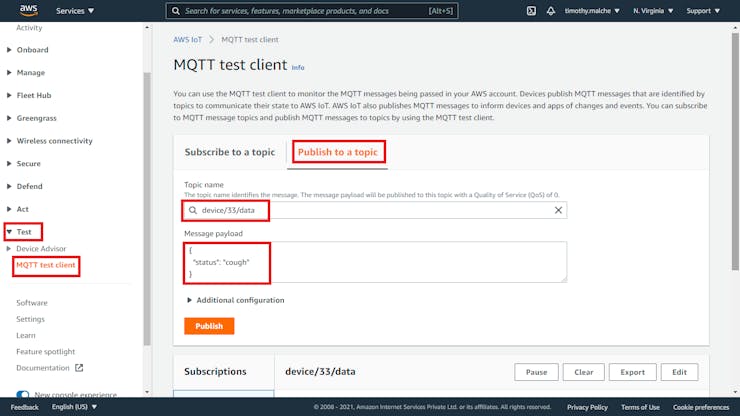740x416 pixels.
Task: Open Cookie preferences
Action: pyautogui.click(x=701, y=407)
